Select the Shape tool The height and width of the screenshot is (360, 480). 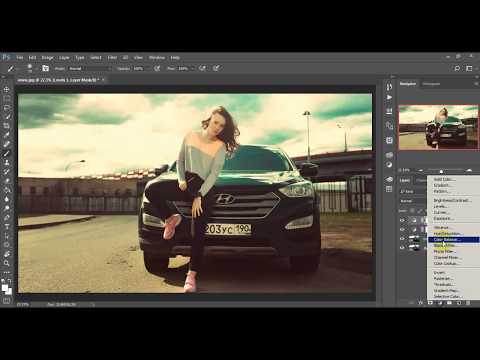tap(6, 245)
